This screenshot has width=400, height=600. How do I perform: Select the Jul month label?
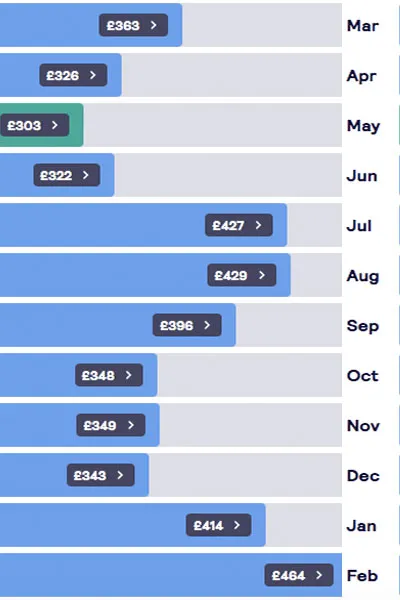[x=359, y=225]
